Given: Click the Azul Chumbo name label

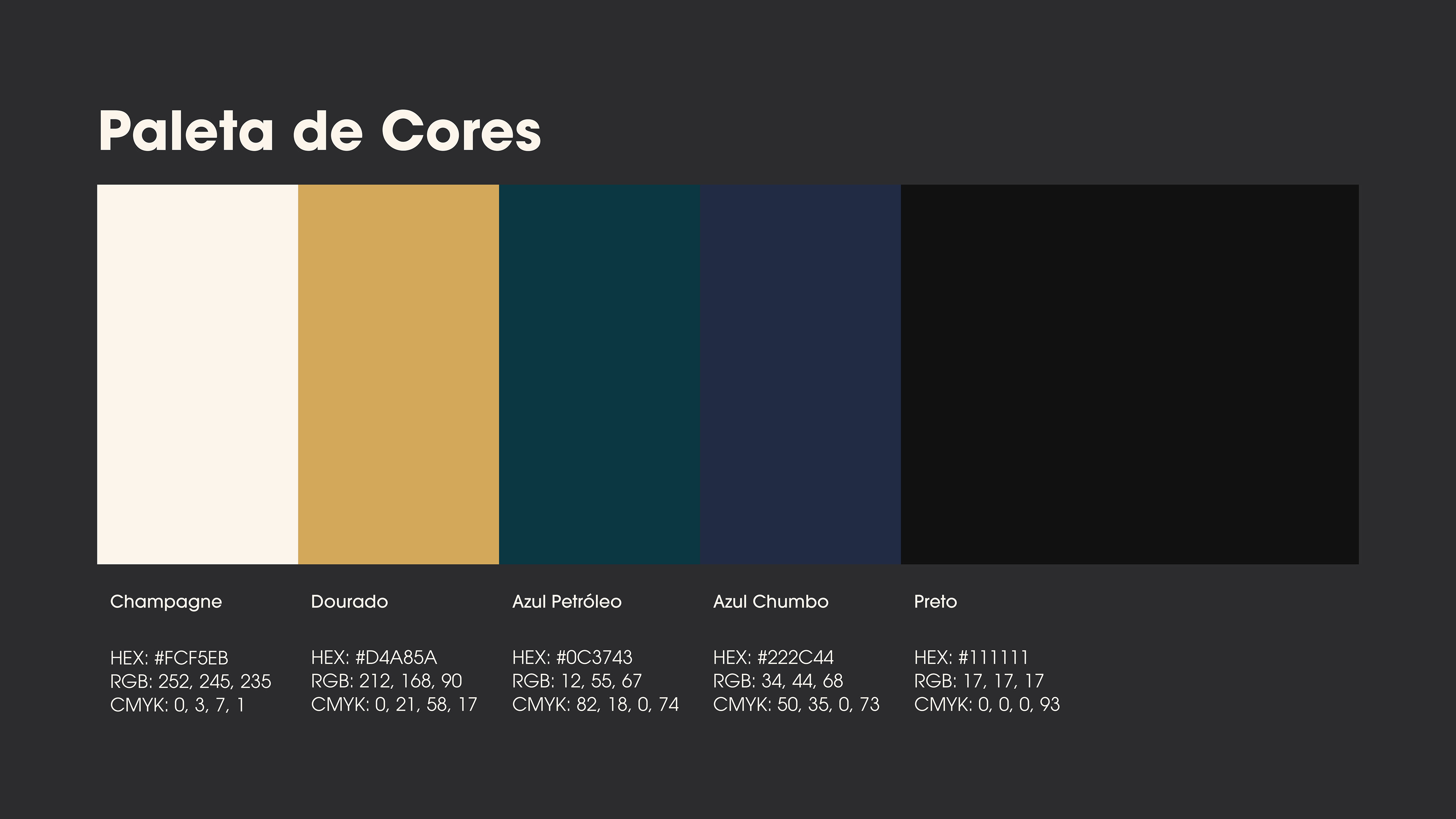Looking at the screenshot, I should 770,601.
